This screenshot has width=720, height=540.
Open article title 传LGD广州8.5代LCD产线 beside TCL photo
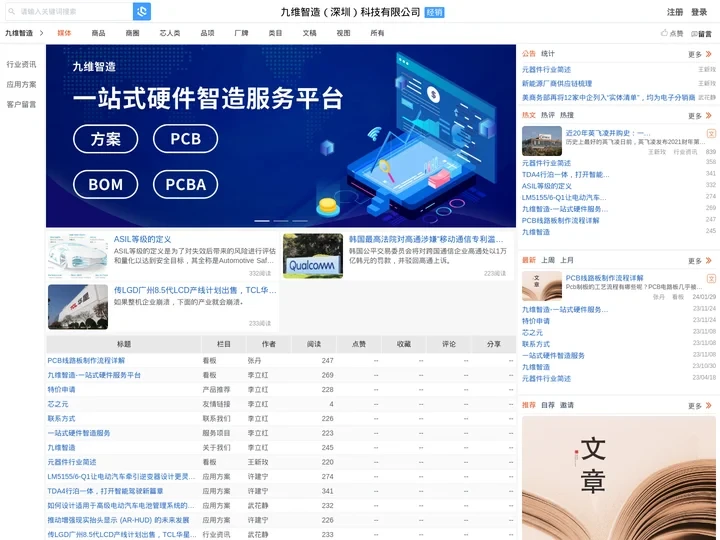[195, 290]
